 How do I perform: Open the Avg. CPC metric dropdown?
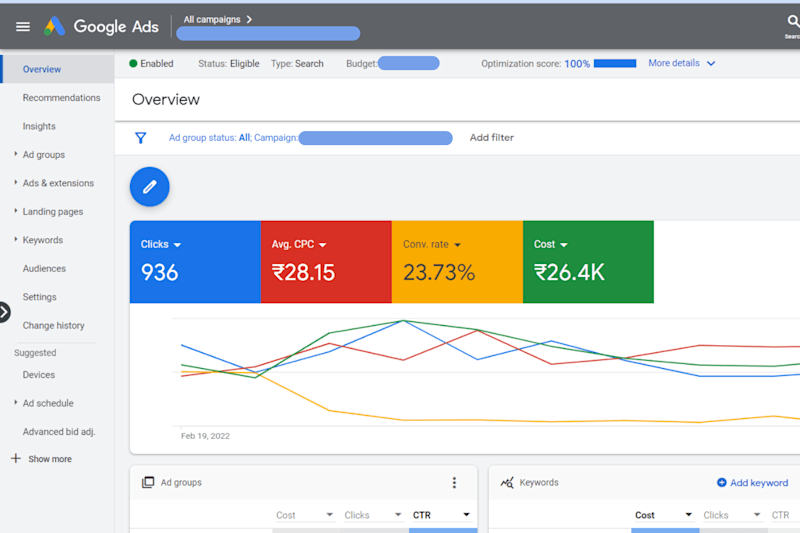click(x=322, y=245)
